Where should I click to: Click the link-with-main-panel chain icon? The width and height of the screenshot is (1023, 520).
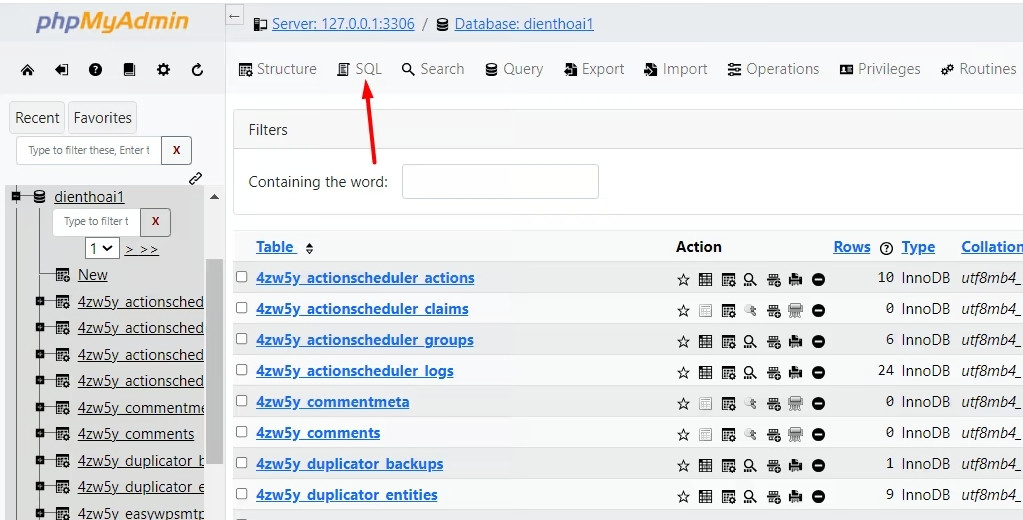195,178
